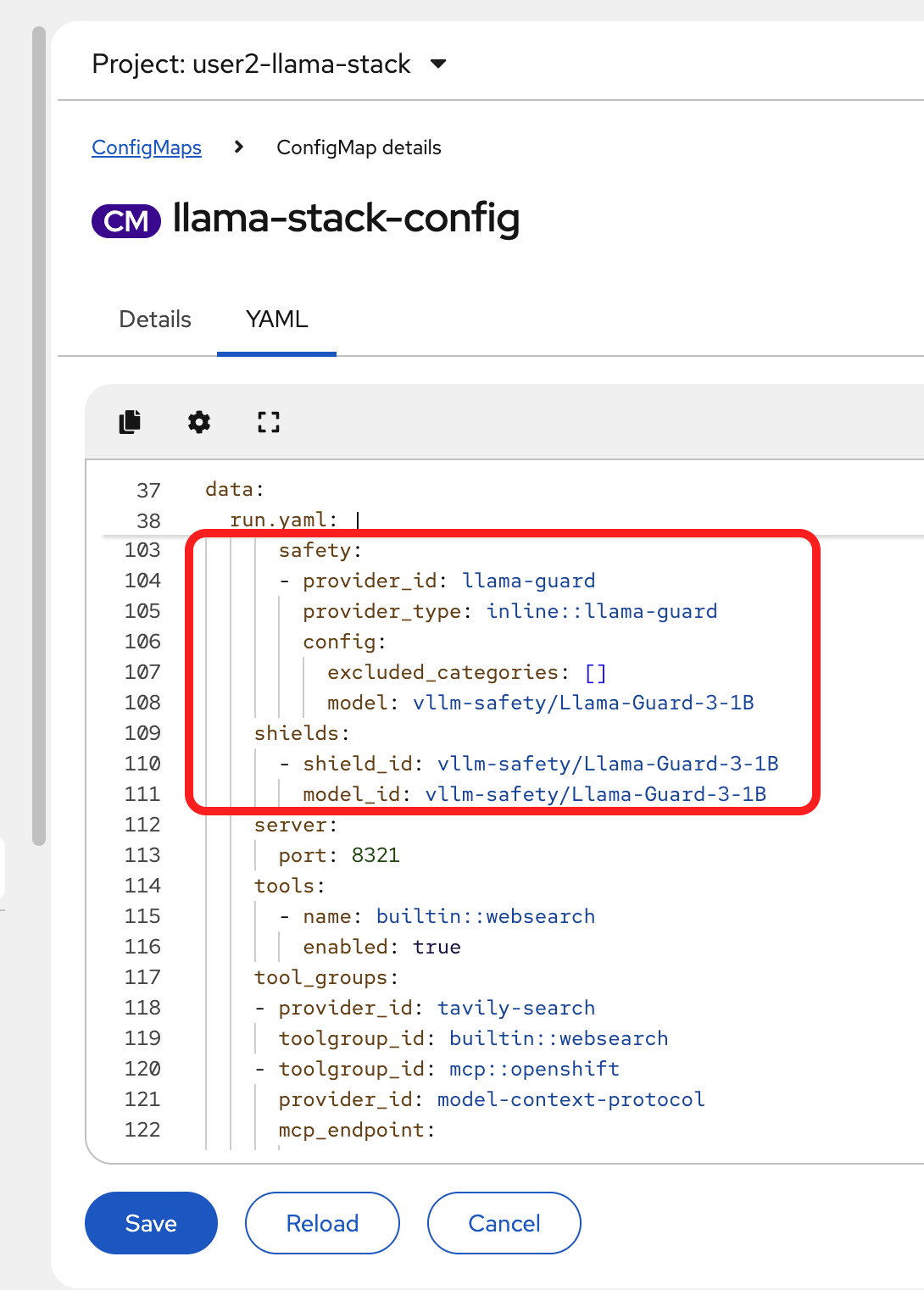Click the excluded_categories empty brackets
The height and width of the screenshot is (1290, 924).
596,672
